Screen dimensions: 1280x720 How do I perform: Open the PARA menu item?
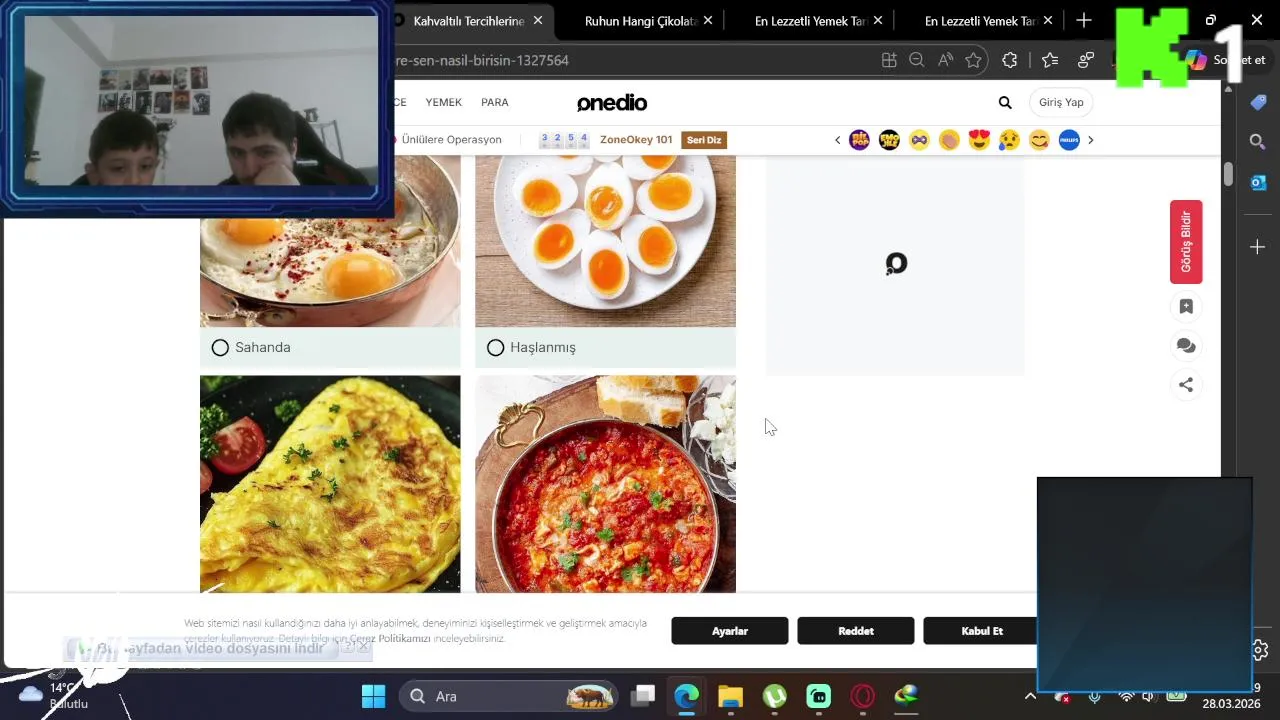[x=495, y=102]
